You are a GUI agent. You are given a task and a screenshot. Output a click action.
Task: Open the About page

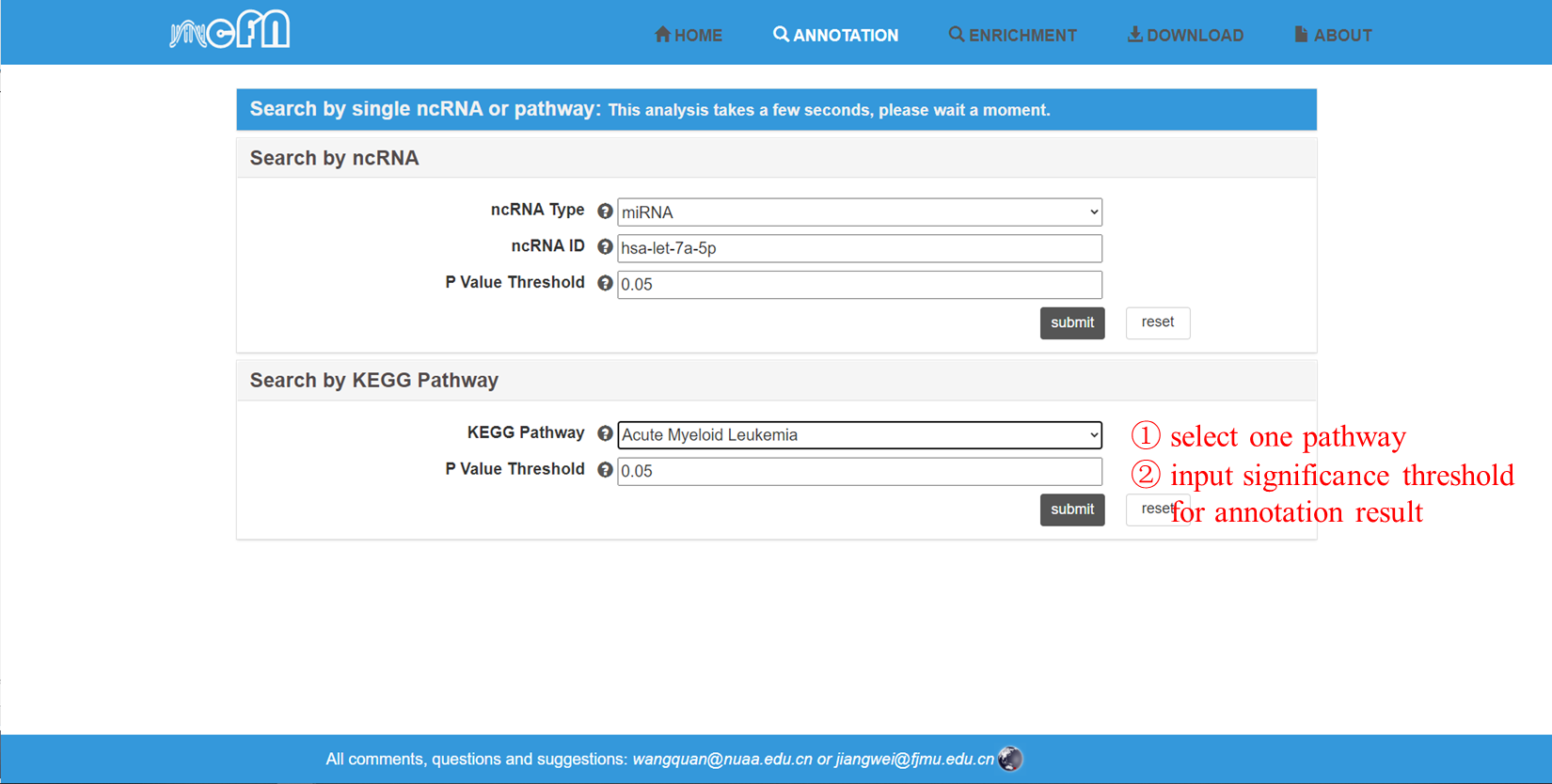1333,36
